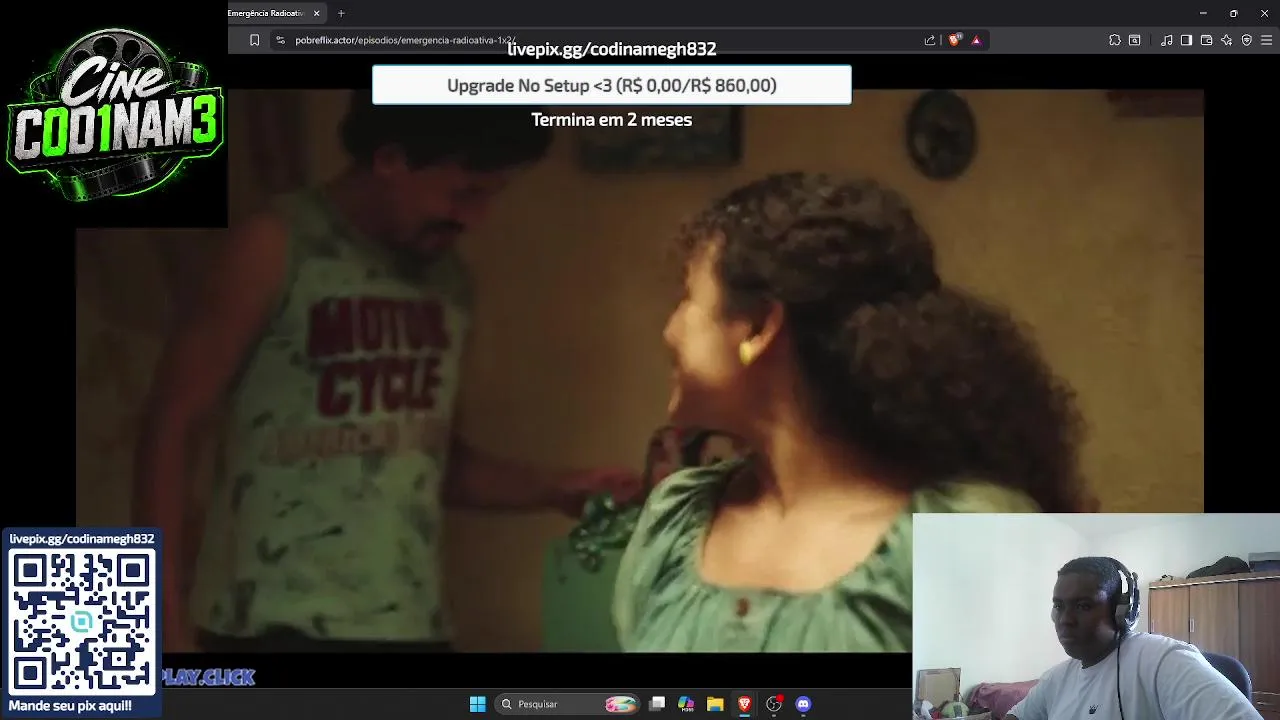Screen dimensions: 1280x720
Task: Bookmark this page in the toolbar
Action: (x=254, y=40)
